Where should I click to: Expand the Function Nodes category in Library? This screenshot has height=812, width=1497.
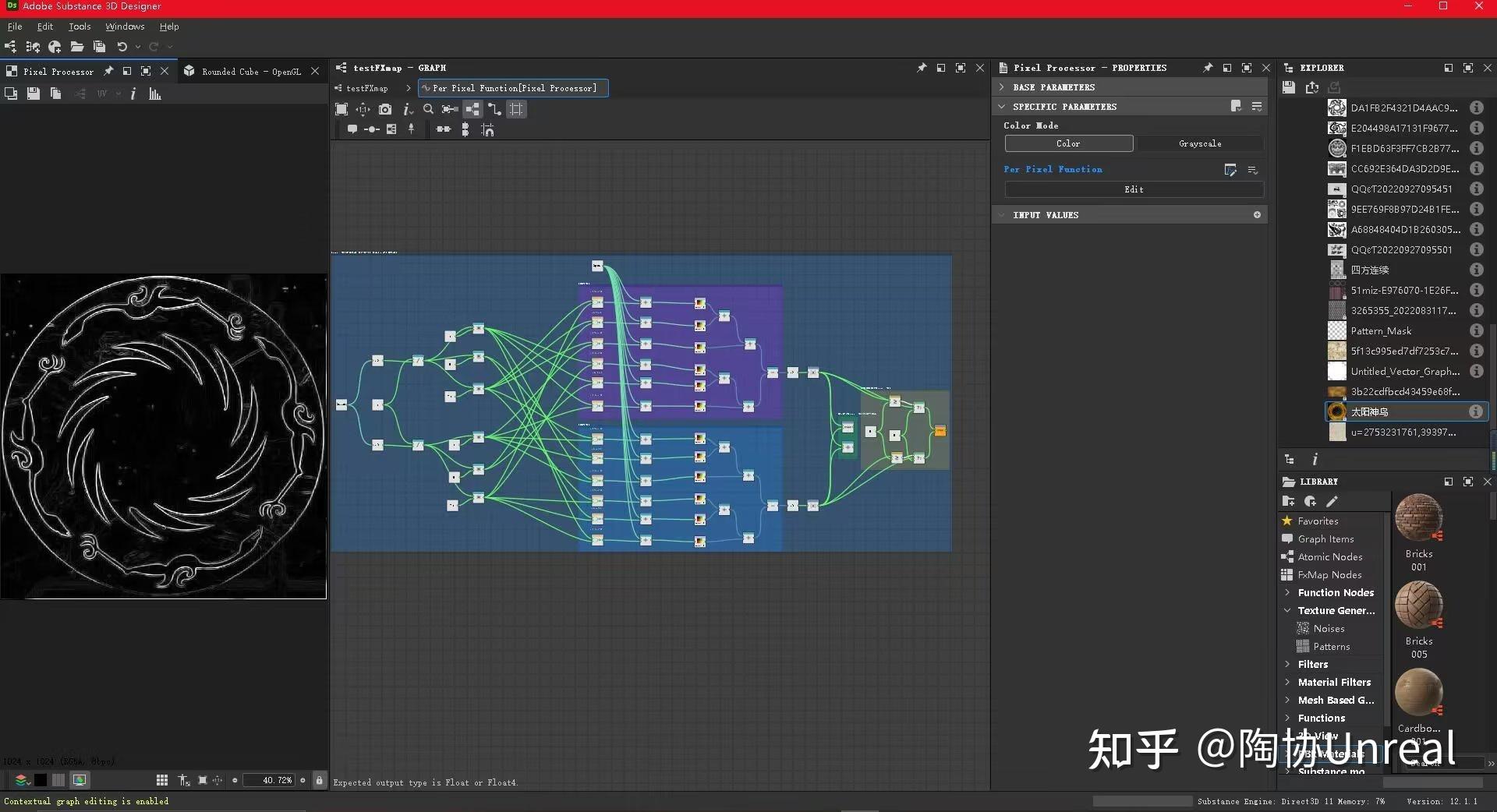[x=1287, y=592]
